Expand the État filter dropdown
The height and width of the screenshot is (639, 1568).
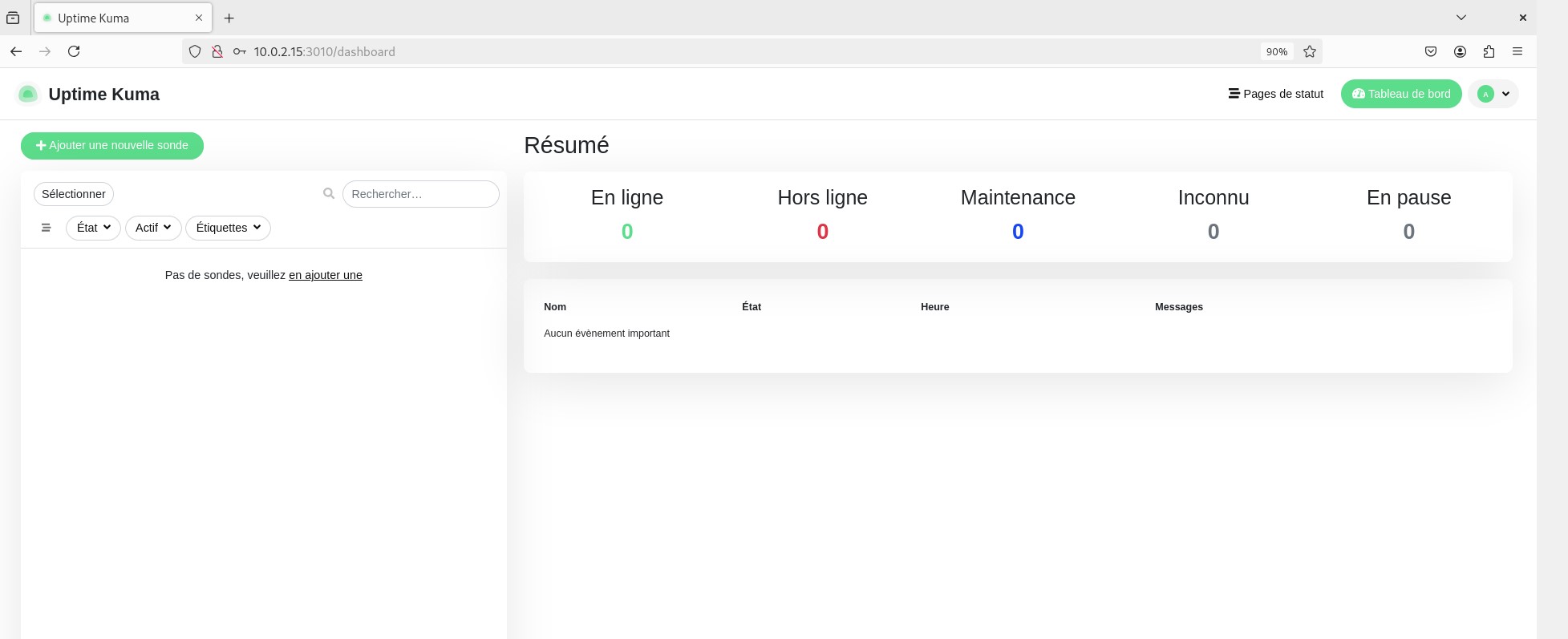pyautogui.click(x=93, y=228)
